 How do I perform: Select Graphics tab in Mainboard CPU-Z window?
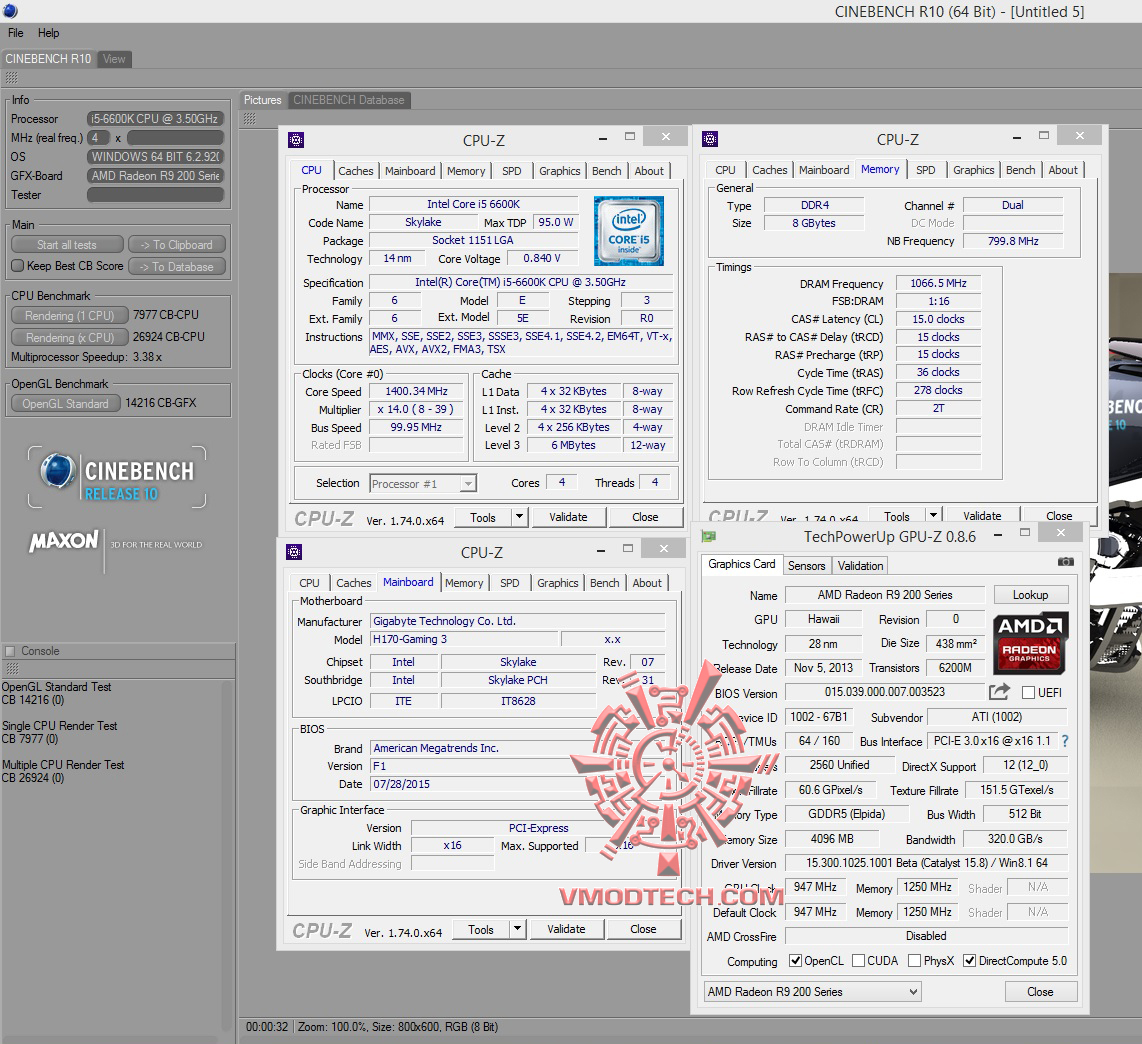click(x=558, y=583)
